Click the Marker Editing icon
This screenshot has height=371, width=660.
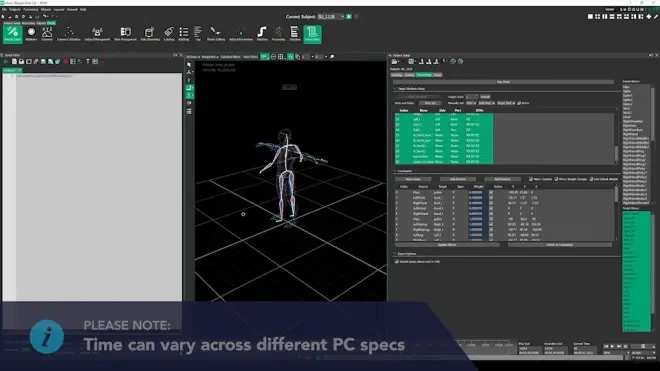216,34
